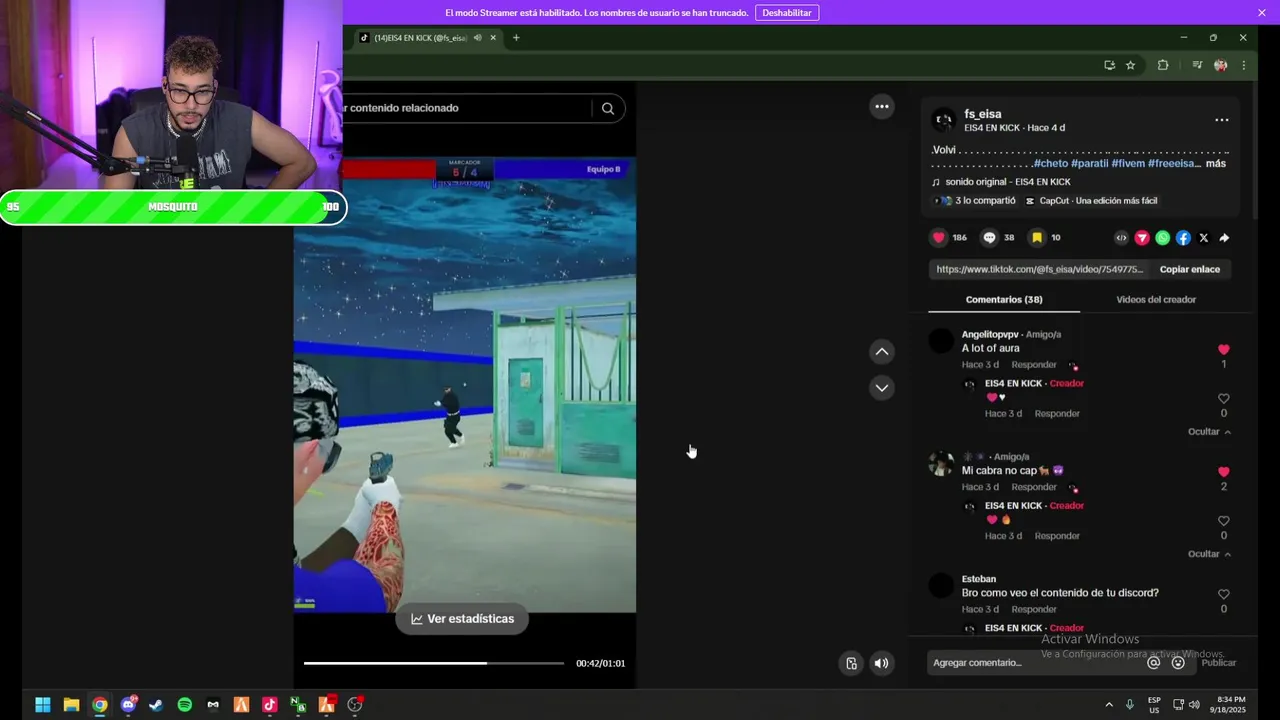The width and height of the screenshot is (1280, 720).
Task: Insert a mention with the @ icon
Action: click(1154, 662)
